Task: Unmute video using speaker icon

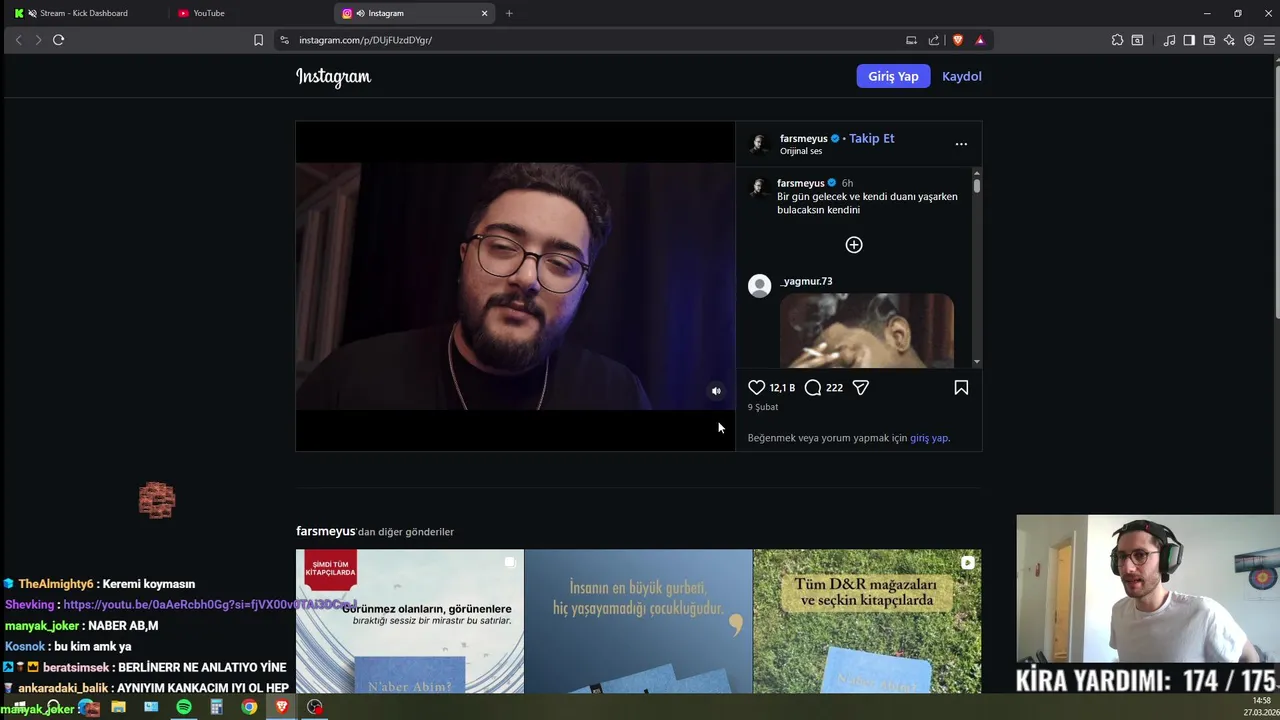Action: [x=716, y=391]
